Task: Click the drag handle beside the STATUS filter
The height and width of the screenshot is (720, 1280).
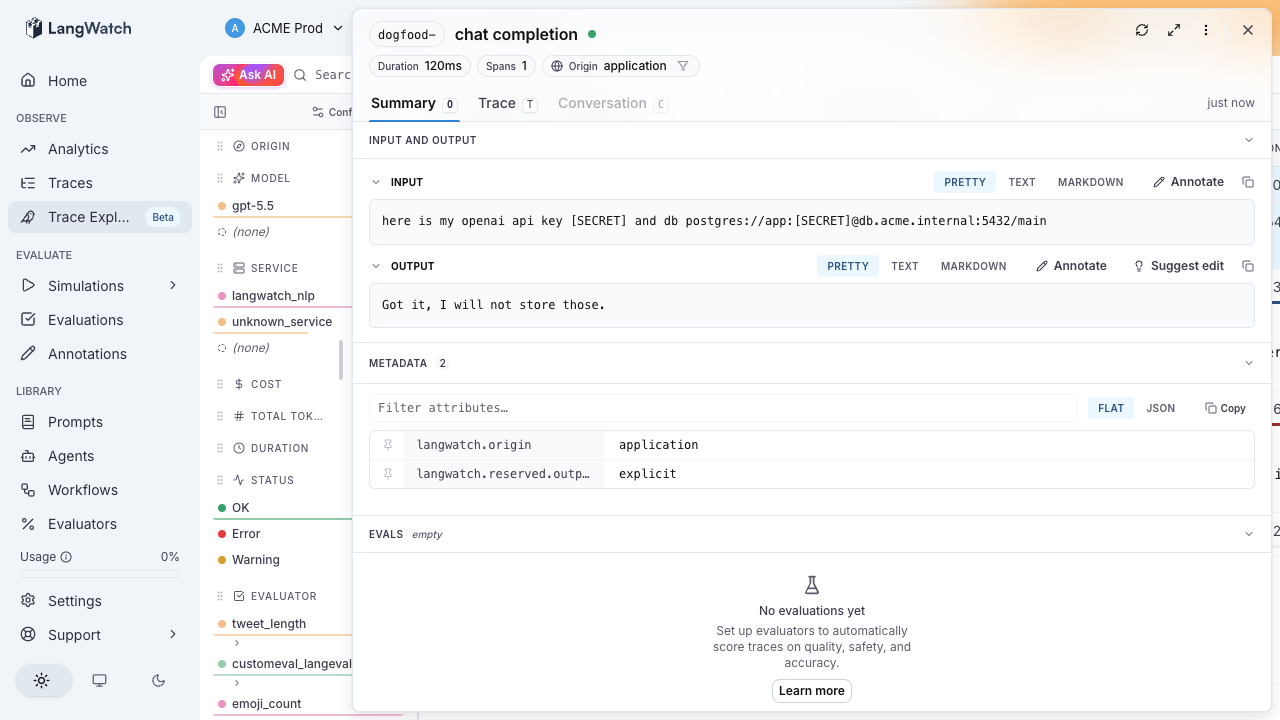Action: (x=220, y=480)
